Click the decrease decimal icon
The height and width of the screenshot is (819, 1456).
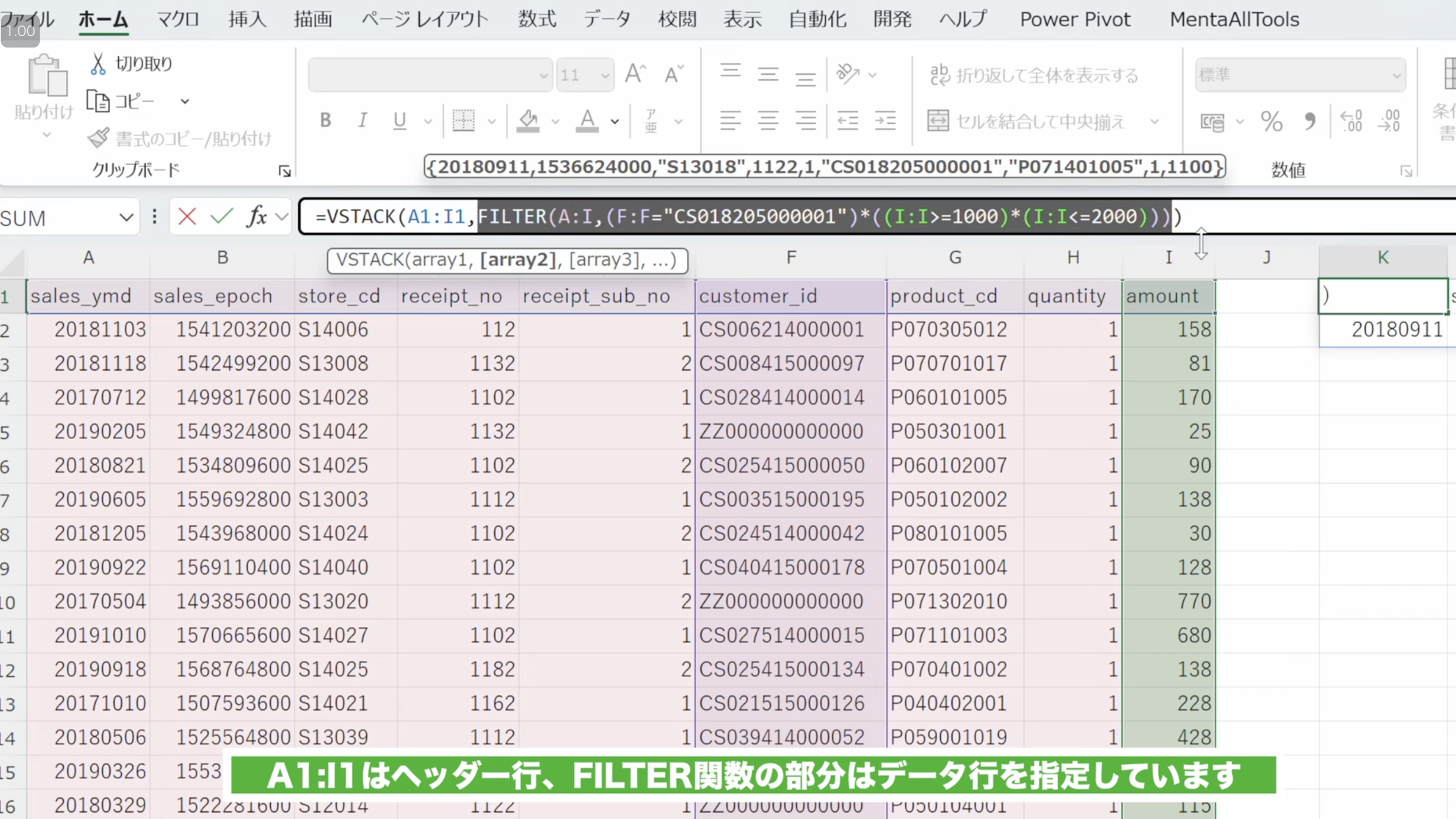(1389, 121)
